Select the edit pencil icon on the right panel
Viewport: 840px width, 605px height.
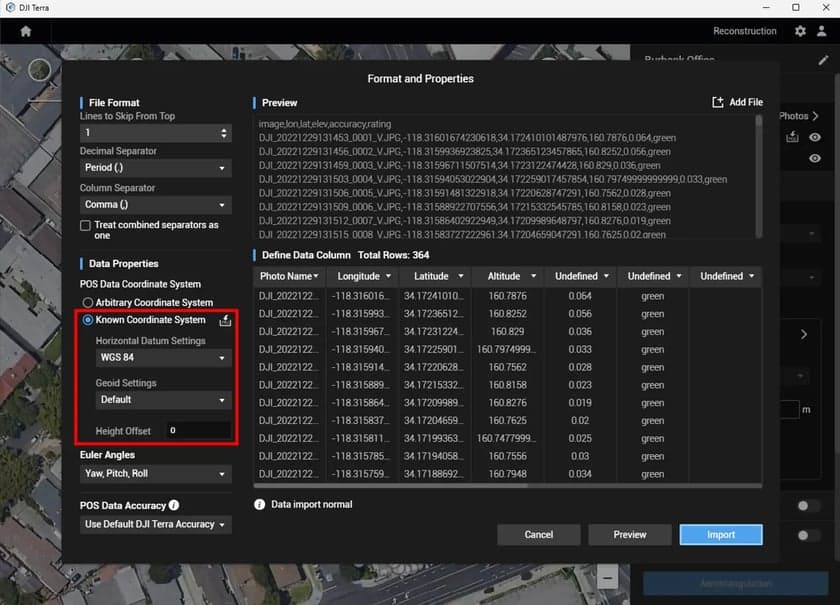824,61
